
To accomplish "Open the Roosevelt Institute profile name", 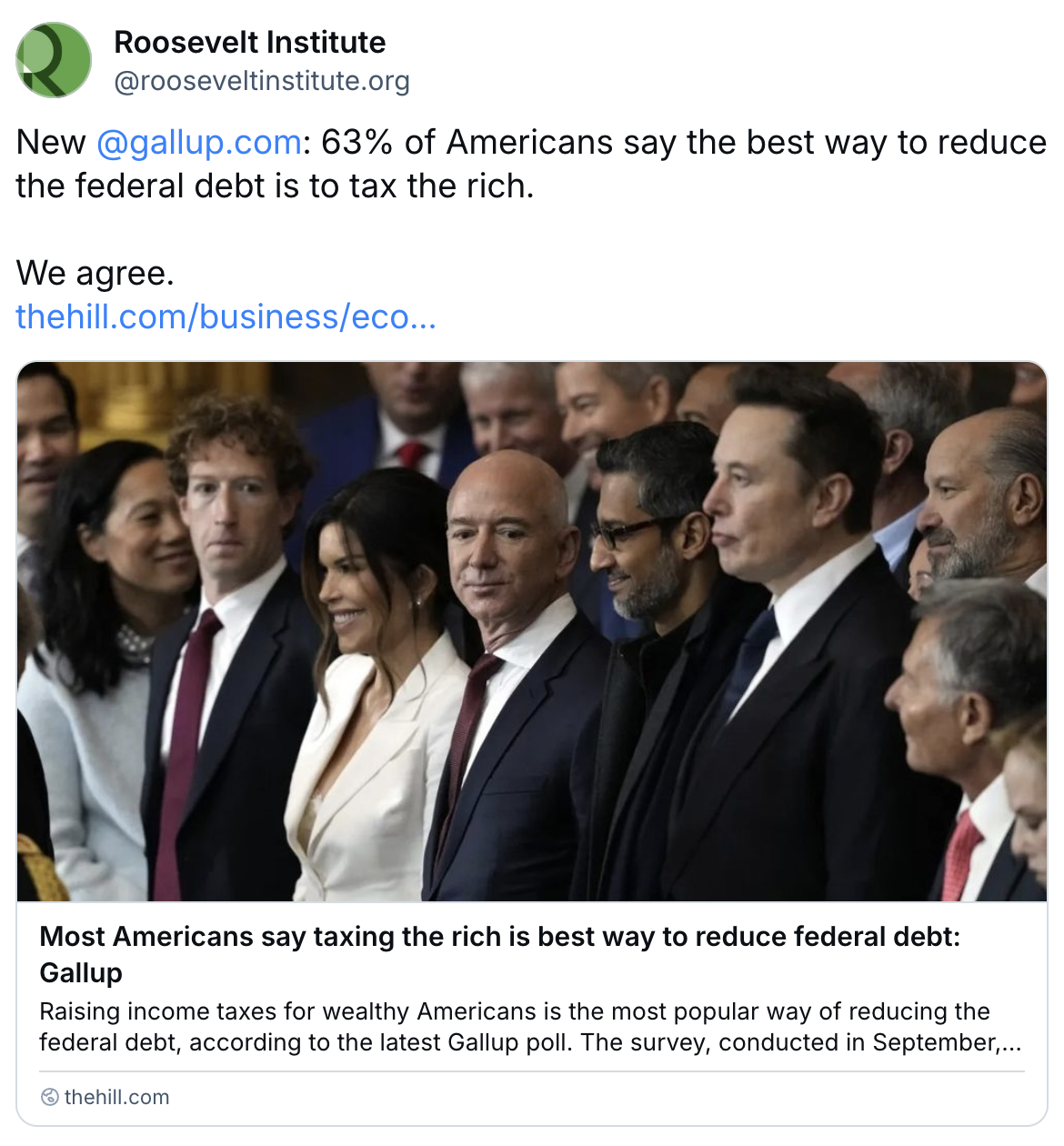I will tap(249, 42).
